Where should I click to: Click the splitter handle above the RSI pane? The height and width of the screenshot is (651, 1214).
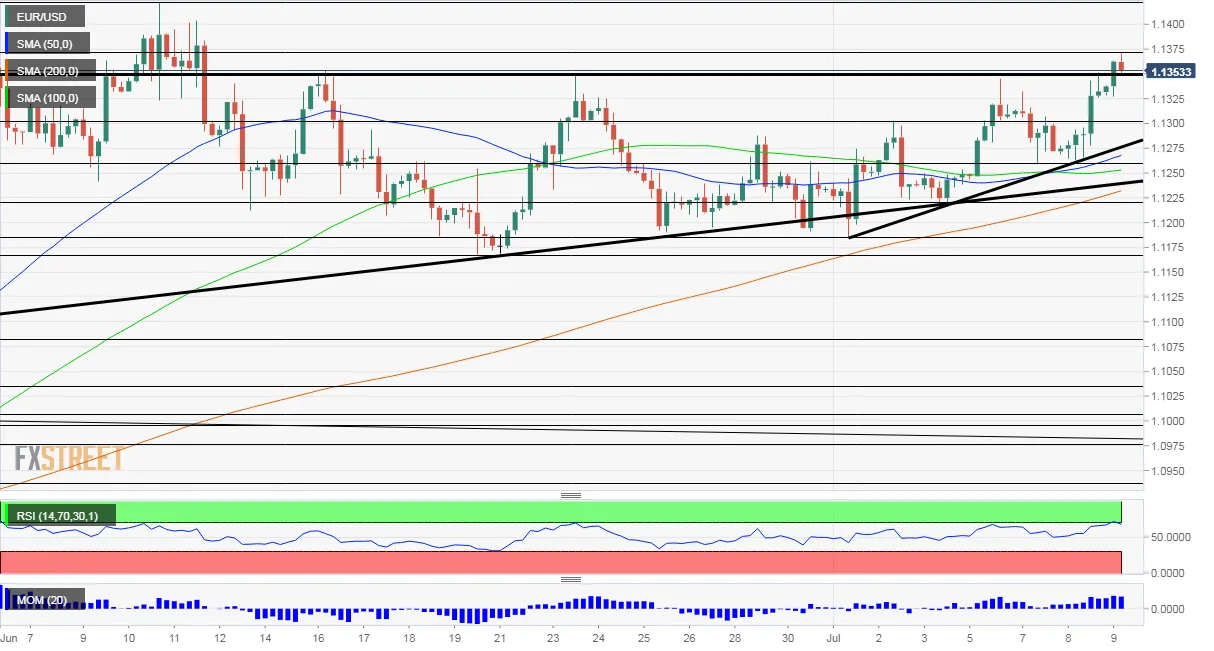[x=571, y=495]
